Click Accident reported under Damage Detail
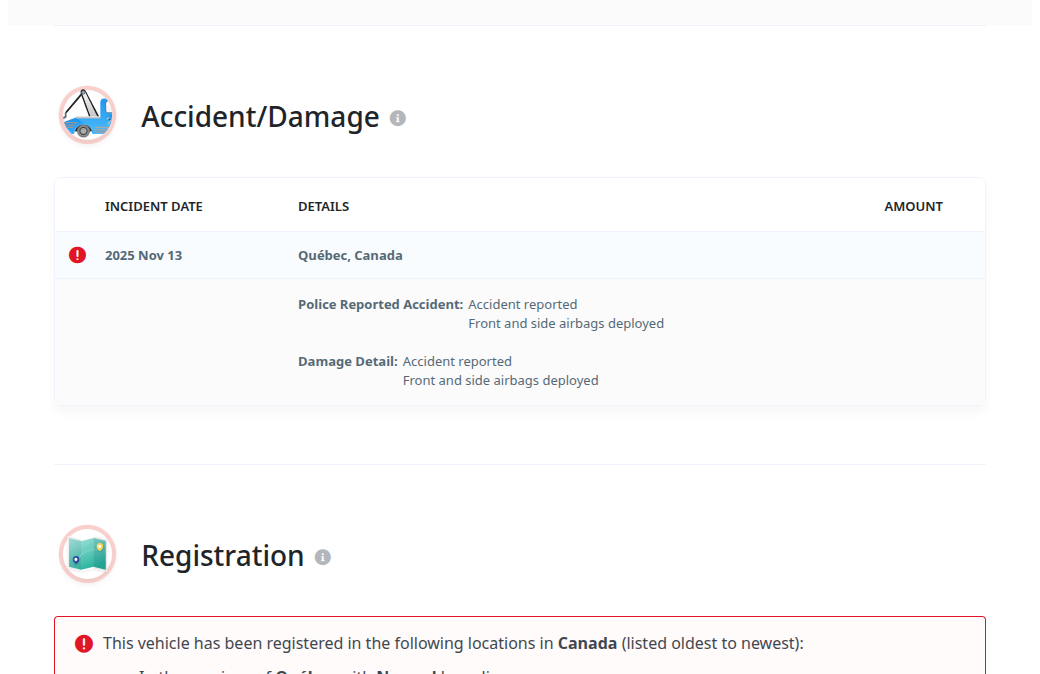 tap(457, 362)
